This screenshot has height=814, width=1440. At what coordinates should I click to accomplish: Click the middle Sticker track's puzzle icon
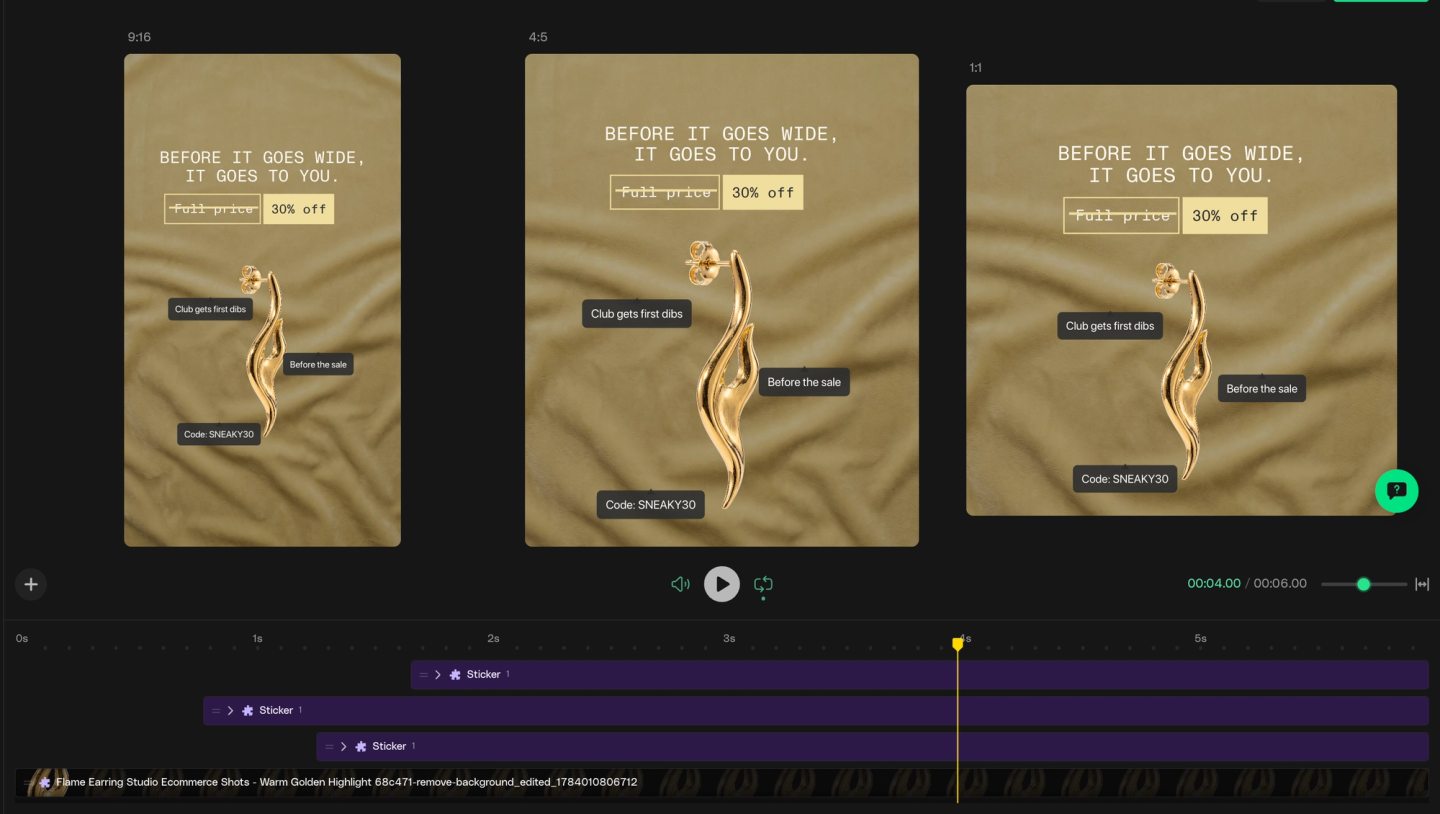248,711
